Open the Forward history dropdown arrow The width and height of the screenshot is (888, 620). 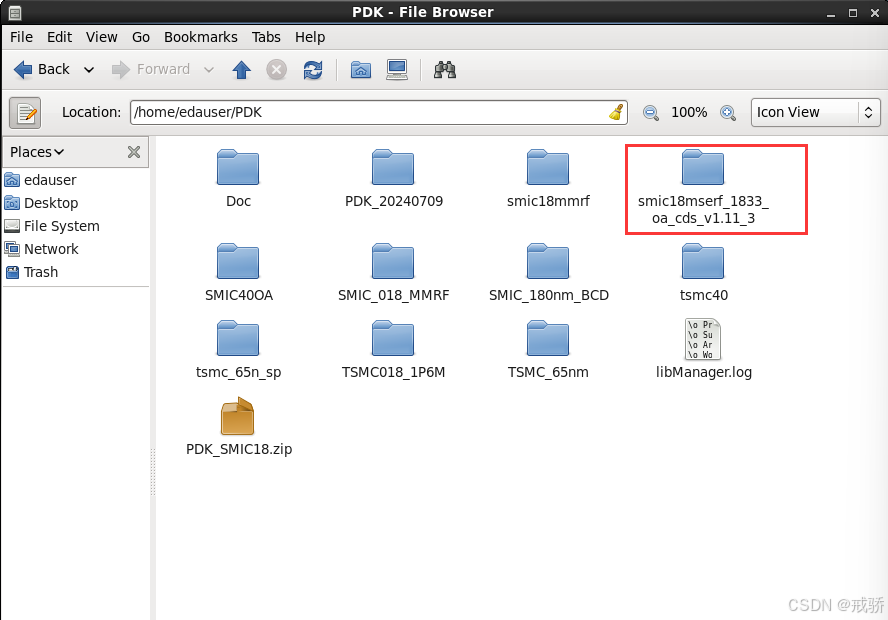pos(209,70)
